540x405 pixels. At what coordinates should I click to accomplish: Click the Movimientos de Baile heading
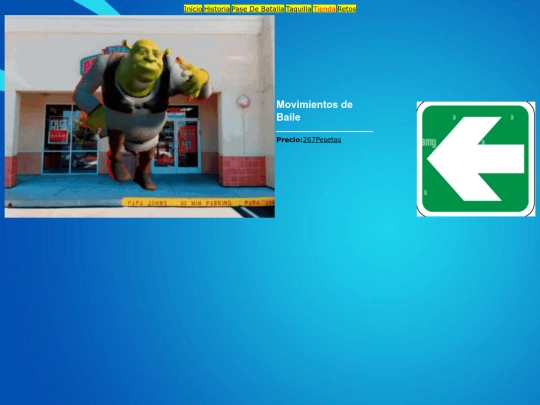point(314,111)
